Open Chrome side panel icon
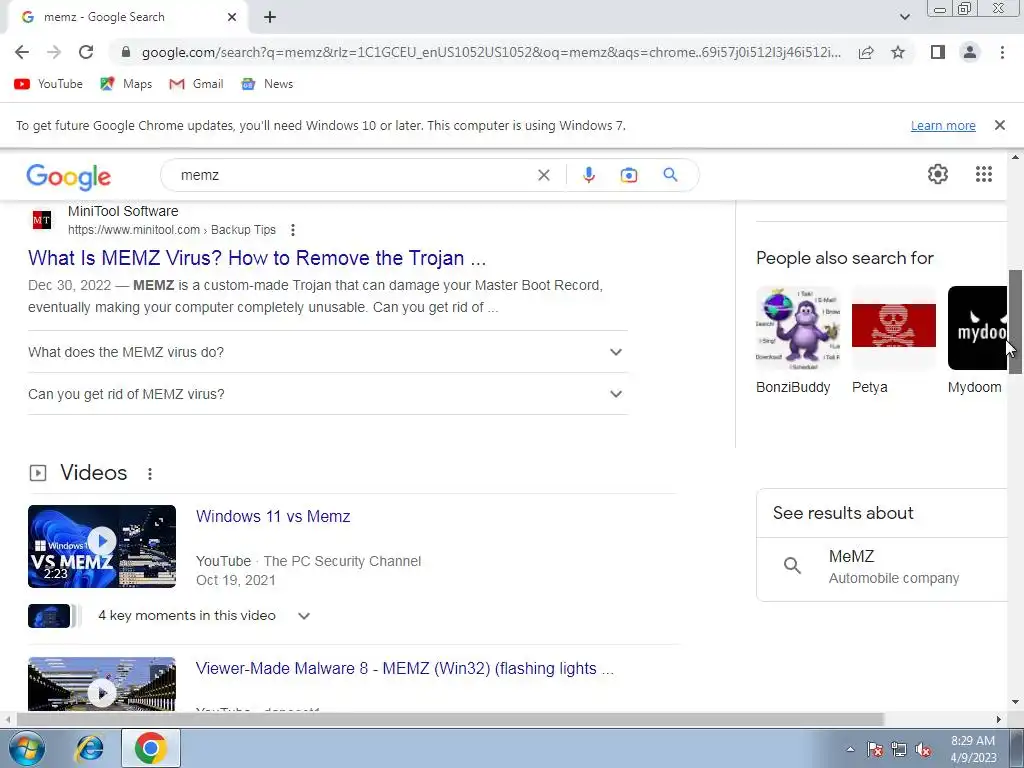This screenshot has width=1024, height=768. [938, 52]
